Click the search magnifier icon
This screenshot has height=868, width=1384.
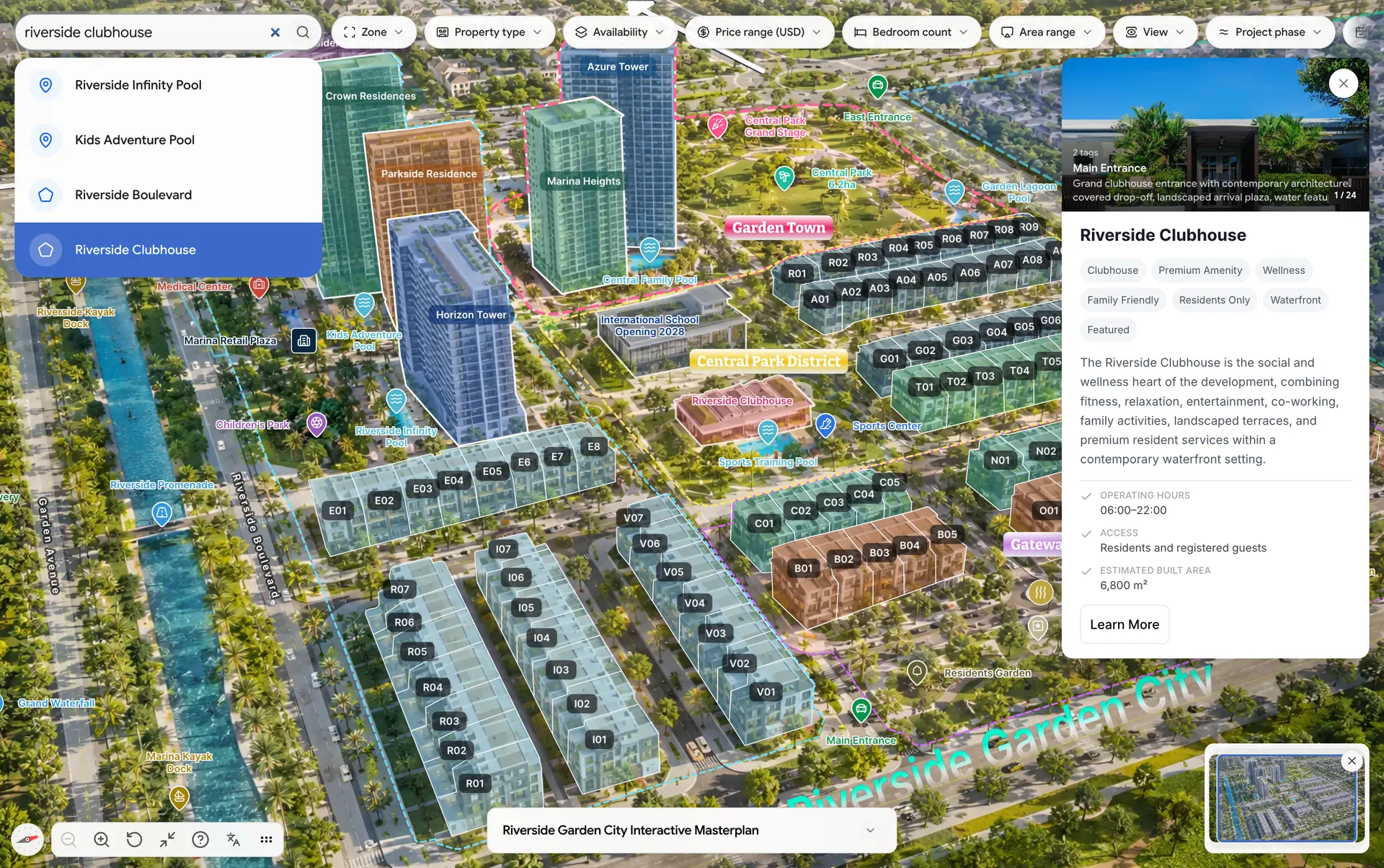pos(303,32)
